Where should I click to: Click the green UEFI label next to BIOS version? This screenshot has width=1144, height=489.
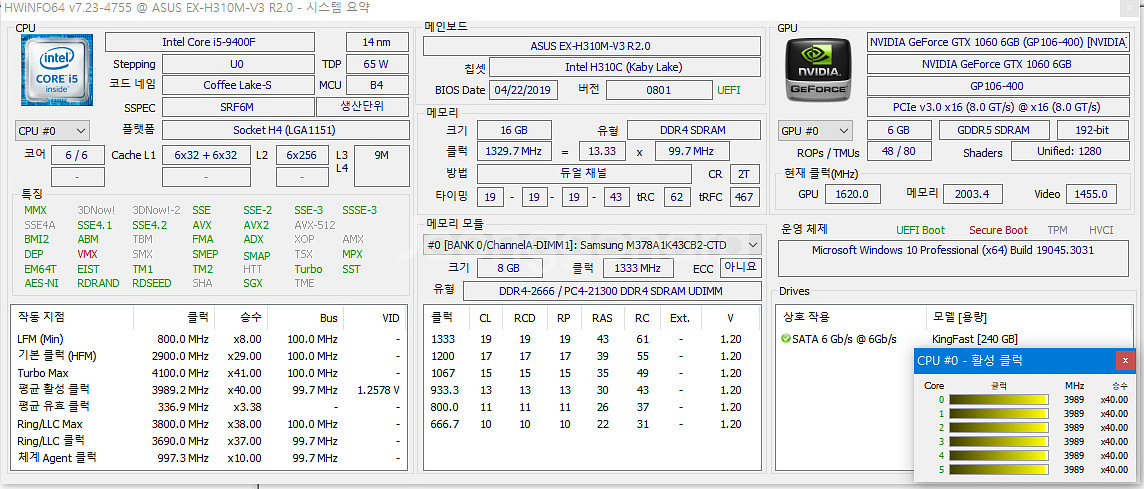[x=728, y=90]
